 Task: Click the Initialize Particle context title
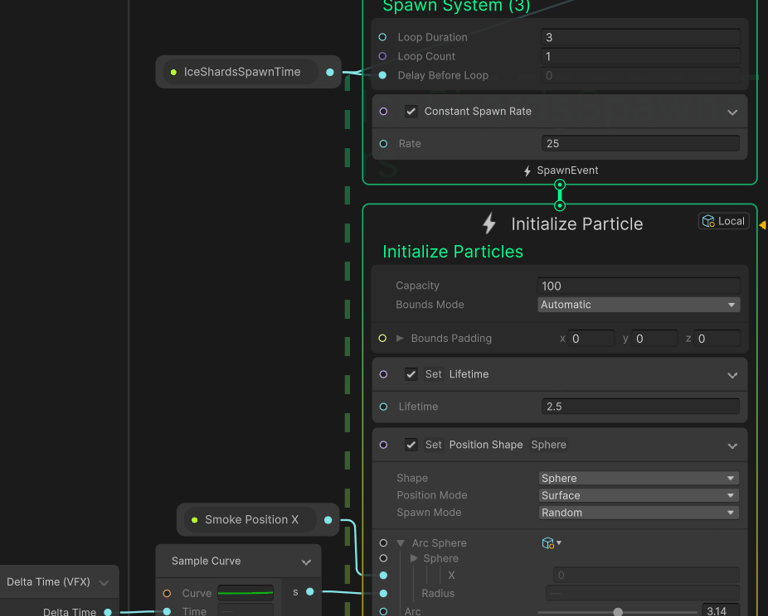click(x=577, y=224)
